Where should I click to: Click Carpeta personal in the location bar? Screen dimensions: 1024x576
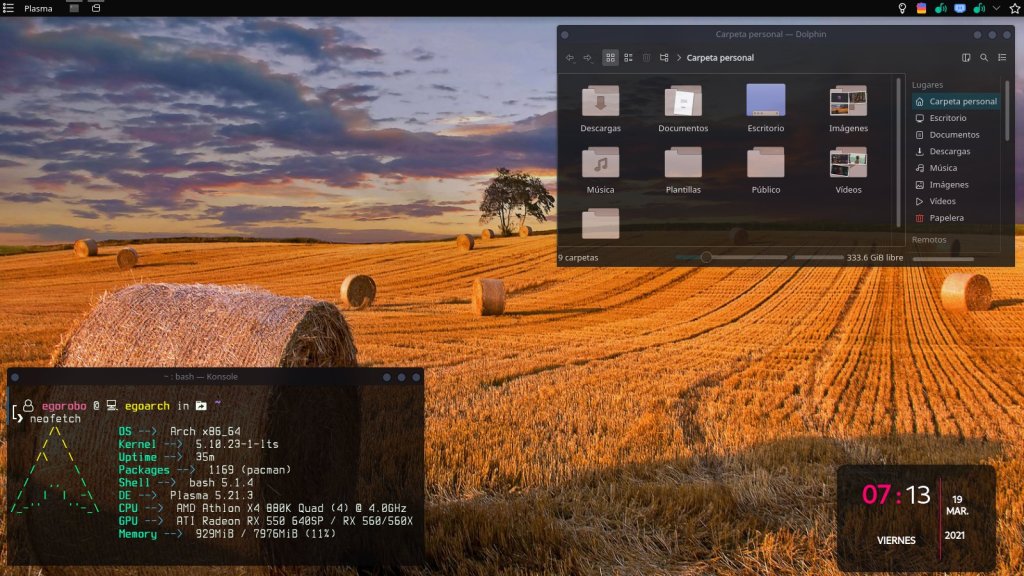tap(720, 58)
